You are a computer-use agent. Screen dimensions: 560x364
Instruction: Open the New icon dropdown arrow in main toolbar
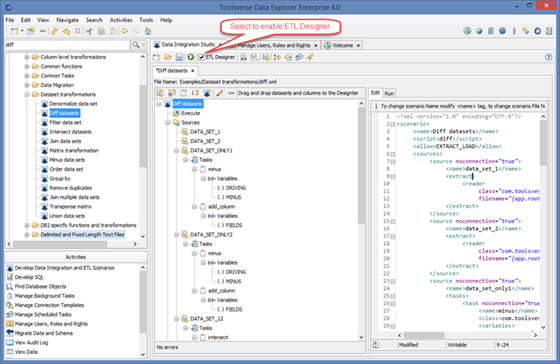[22, 31]
